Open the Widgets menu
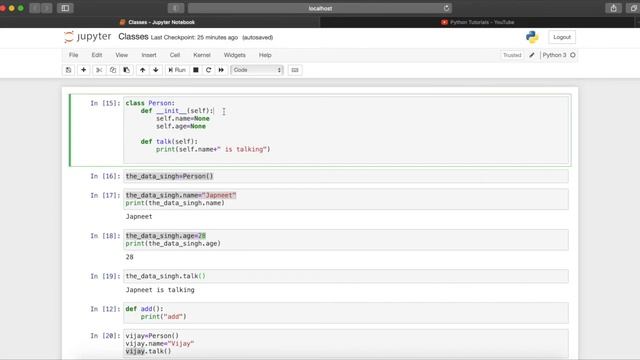Viewport: 640px width, 360px height. tap(234, 55)
